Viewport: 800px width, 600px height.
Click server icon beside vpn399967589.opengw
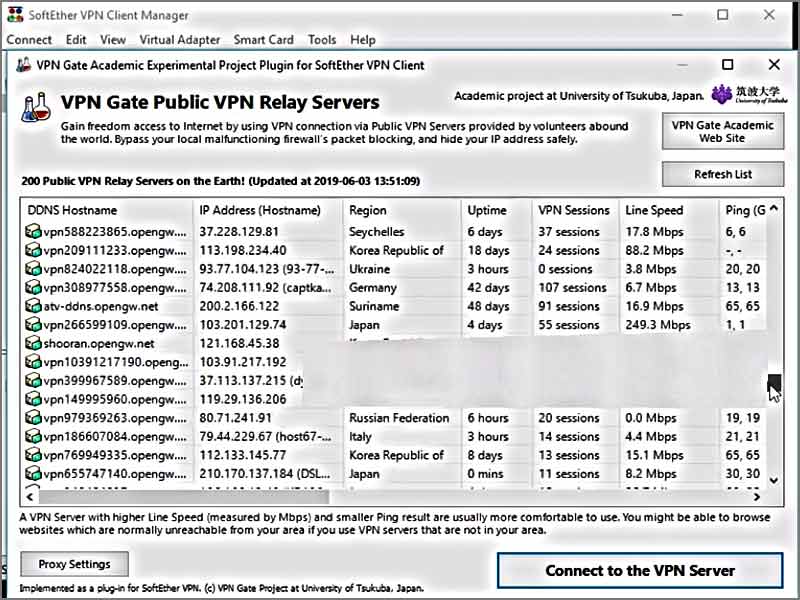(x=33, y=381)
